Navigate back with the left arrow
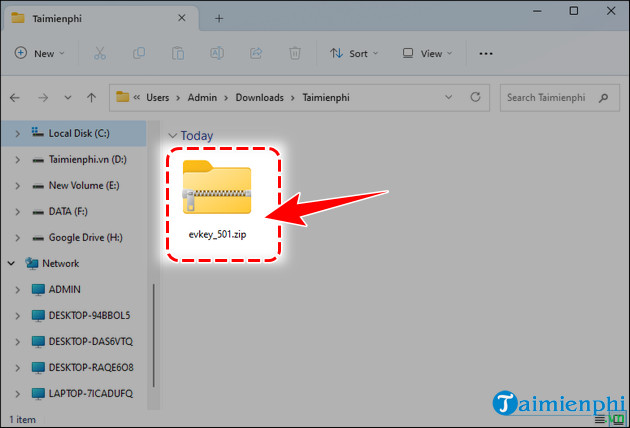The width and height of the screenshot is (630, 428). [x=15, y=98]
